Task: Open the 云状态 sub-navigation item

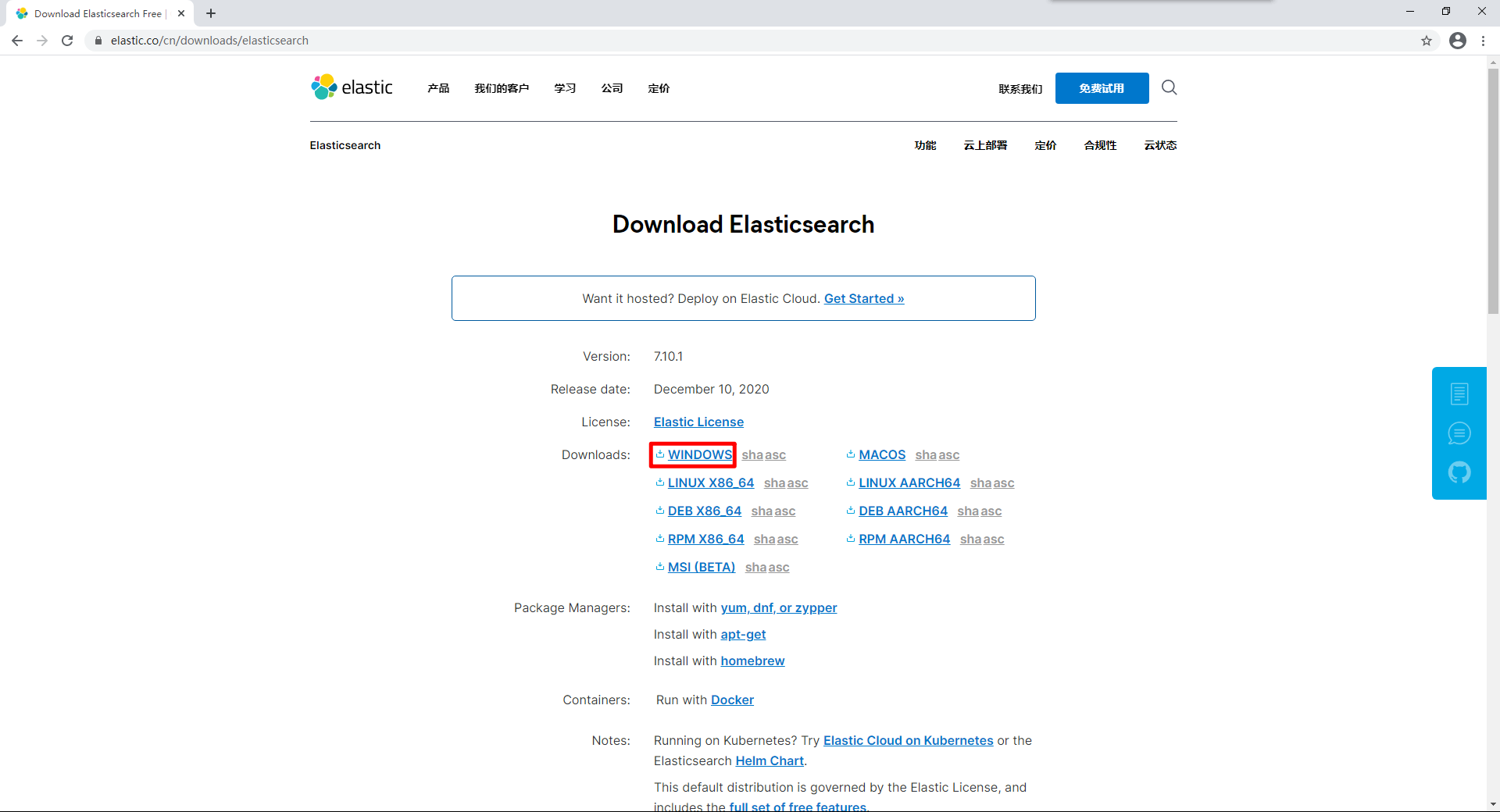Action: [x=1160, y=145]
